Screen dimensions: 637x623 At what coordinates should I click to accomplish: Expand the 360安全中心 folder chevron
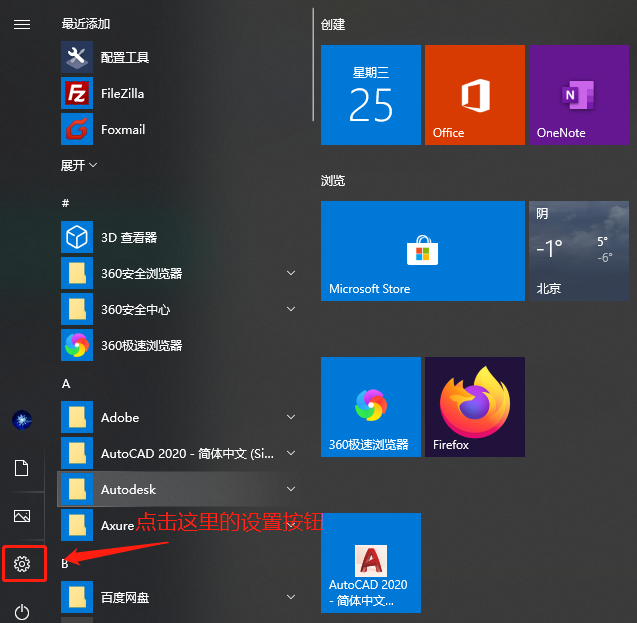coord(291,309)
